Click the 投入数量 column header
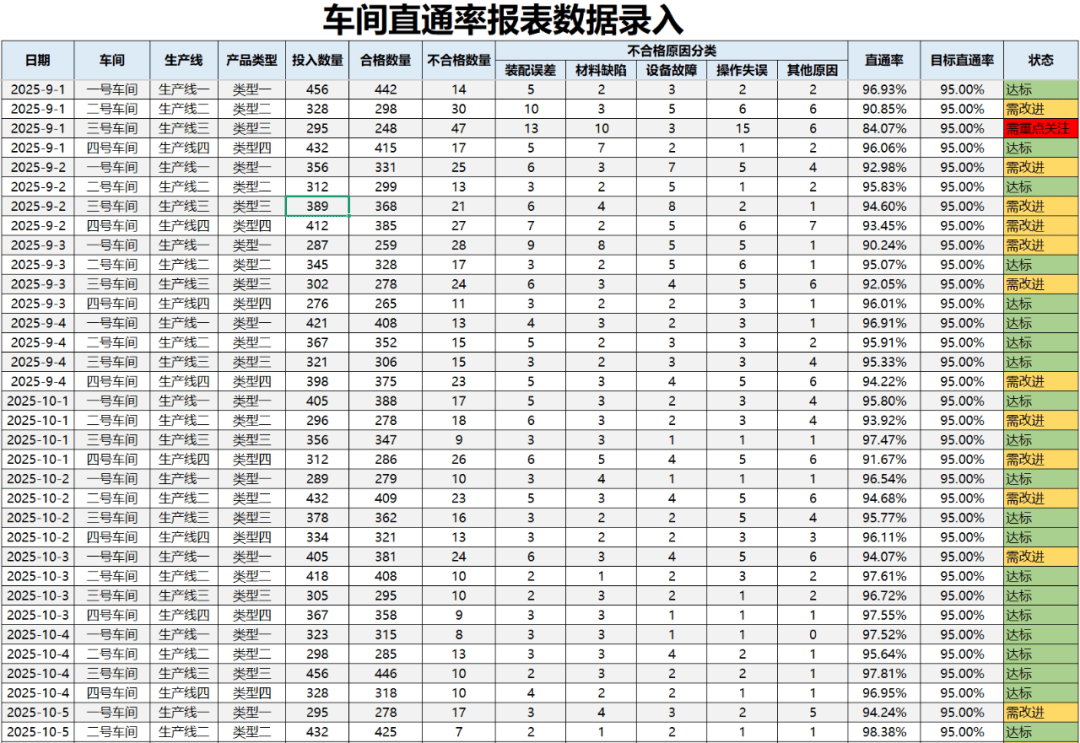 coord(317,60)
